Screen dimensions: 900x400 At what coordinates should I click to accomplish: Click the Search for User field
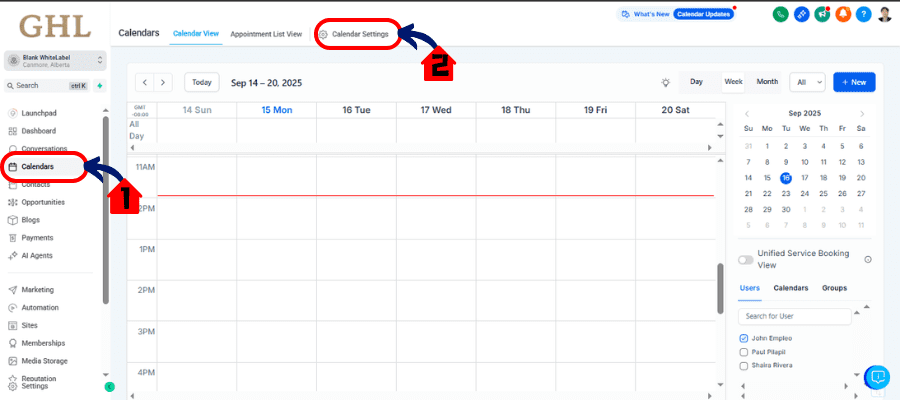[794, 316]
